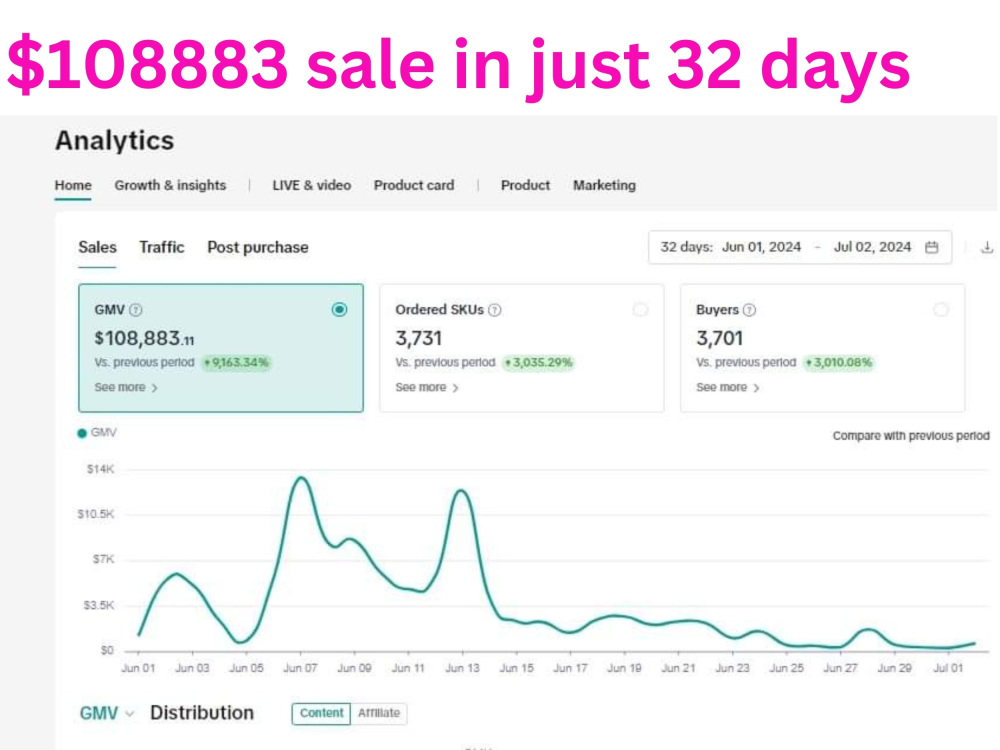Switch to Marketing tab

pos(604,185)
